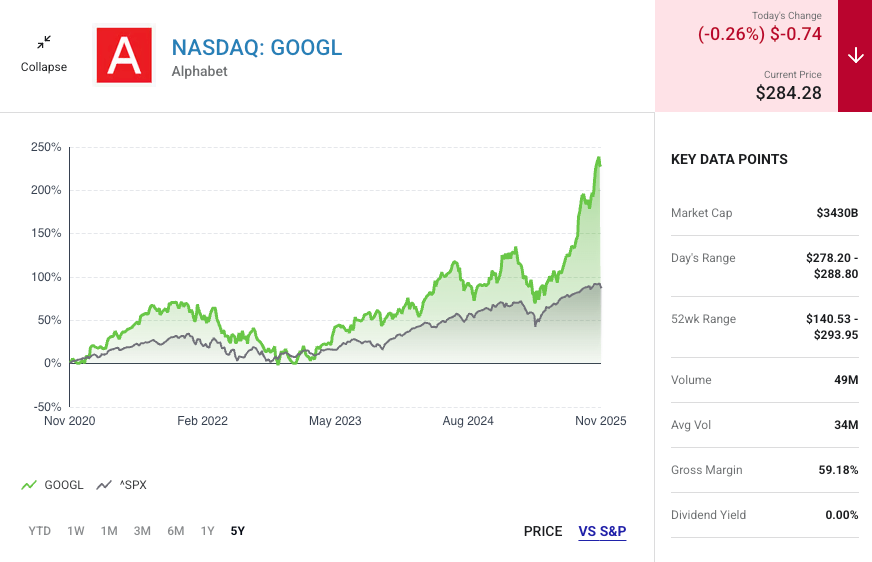Switch chart to VS S&P view
The width and height of the screenshot is (872, 562).
(602, 531)
